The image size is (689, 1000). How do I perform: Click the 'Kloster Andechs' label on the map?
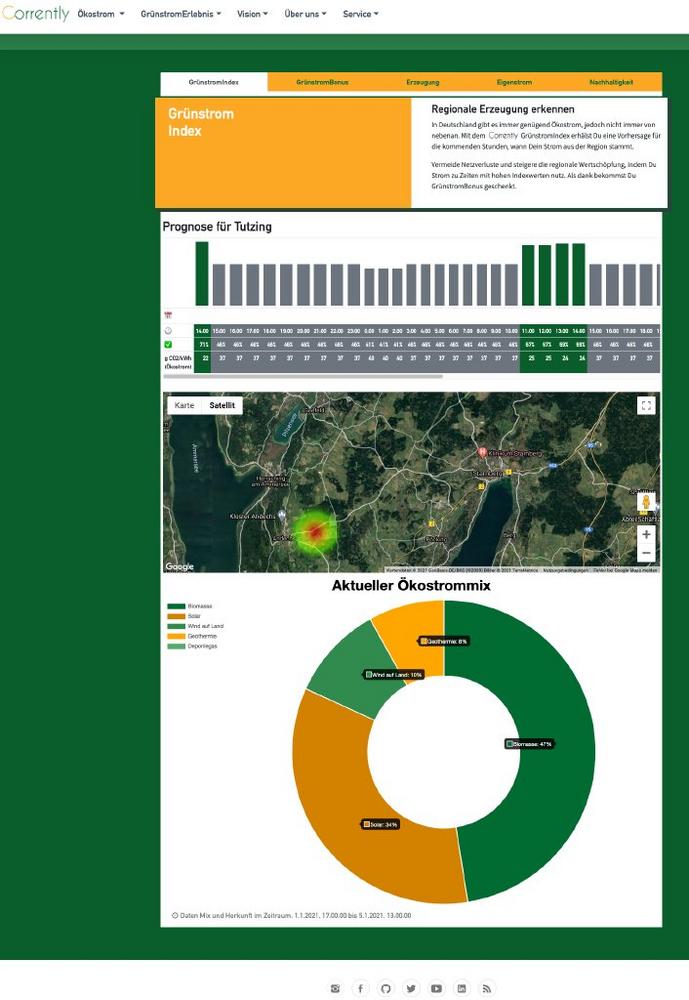coord(252,516)
